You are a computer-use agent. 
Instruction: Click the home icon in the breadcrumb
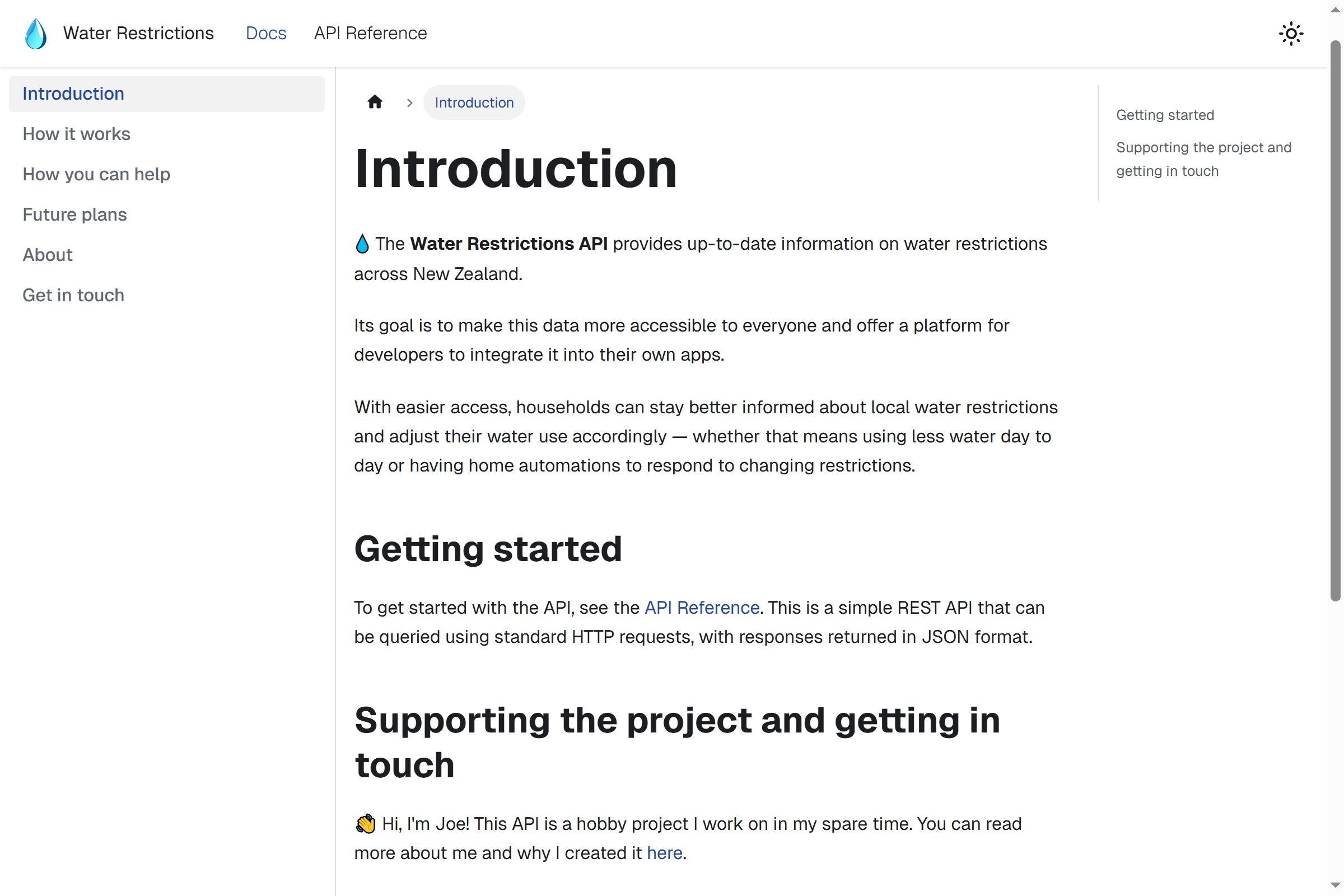[375, 102]
